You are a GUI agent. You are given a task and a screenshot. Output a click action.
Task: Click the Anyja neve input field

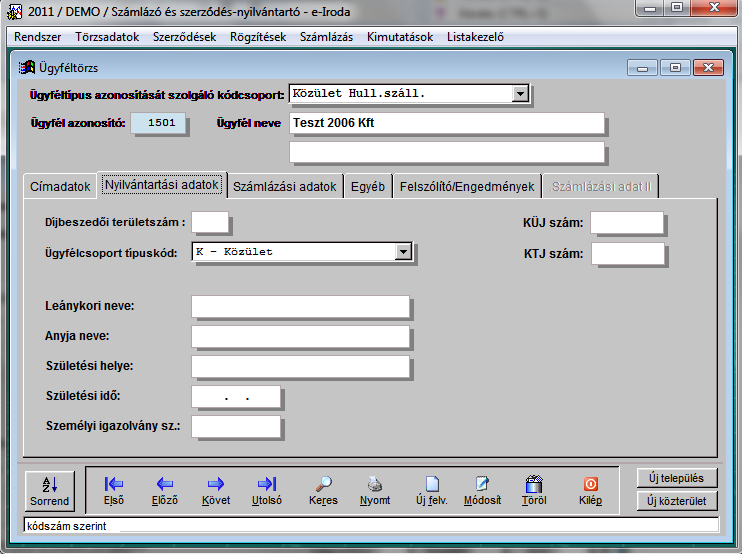[x=300, y=336]
